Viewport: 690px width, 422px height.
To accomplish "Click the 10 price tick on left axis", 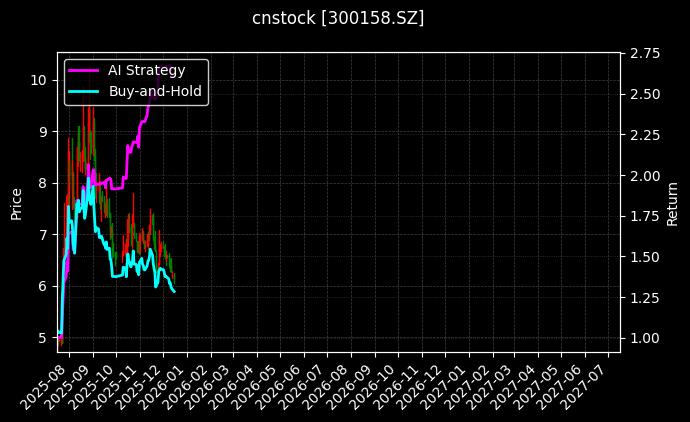I will [41, 79].
